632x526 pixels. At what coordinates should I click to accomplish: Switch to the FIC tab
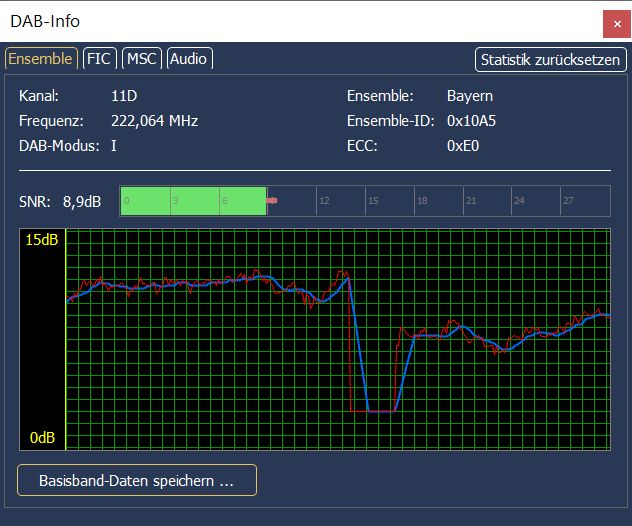click(x=99, y=59)
